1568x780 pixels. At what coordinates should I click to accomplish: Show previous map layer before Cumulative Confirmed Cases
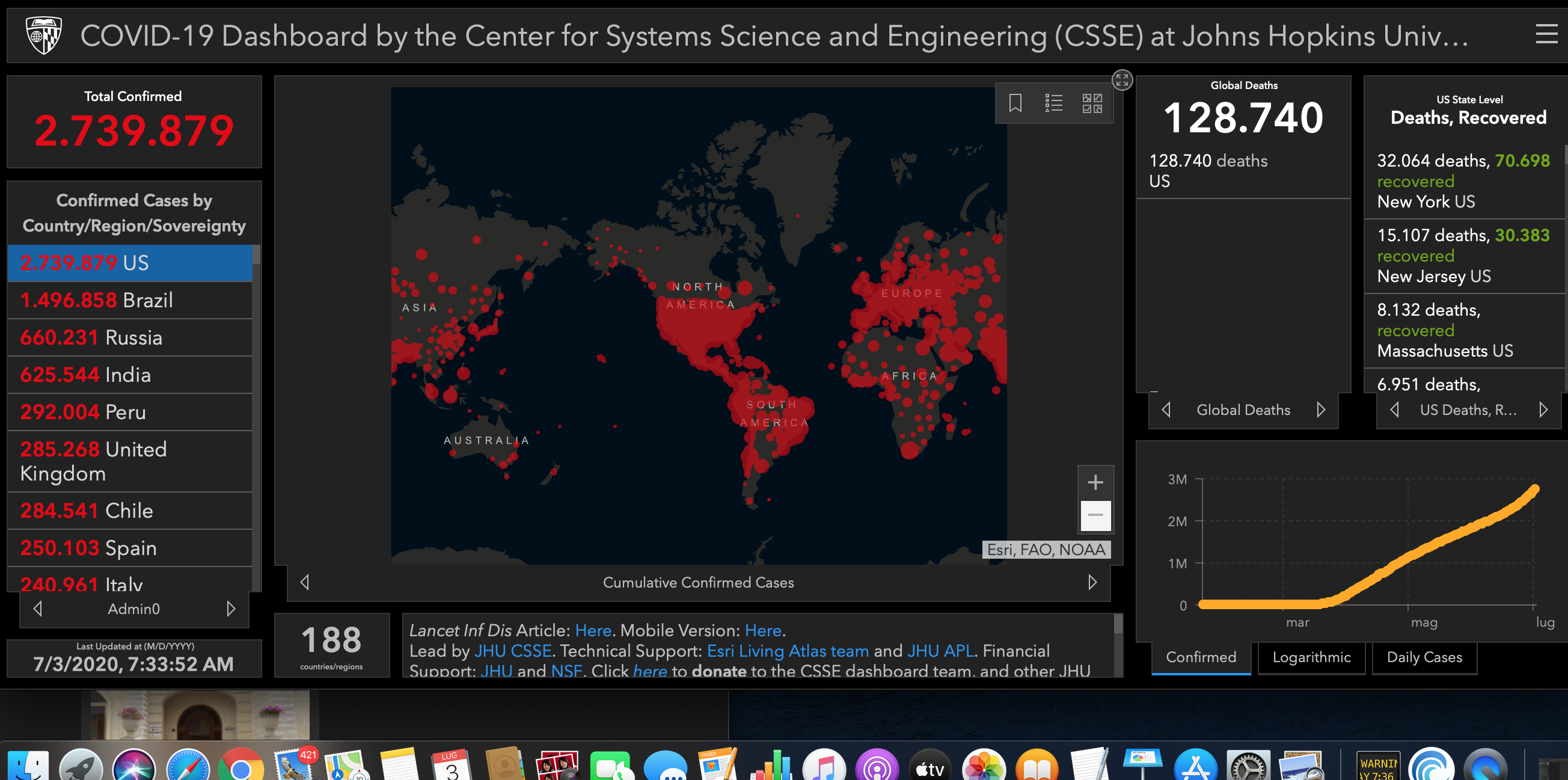(305, 582)
